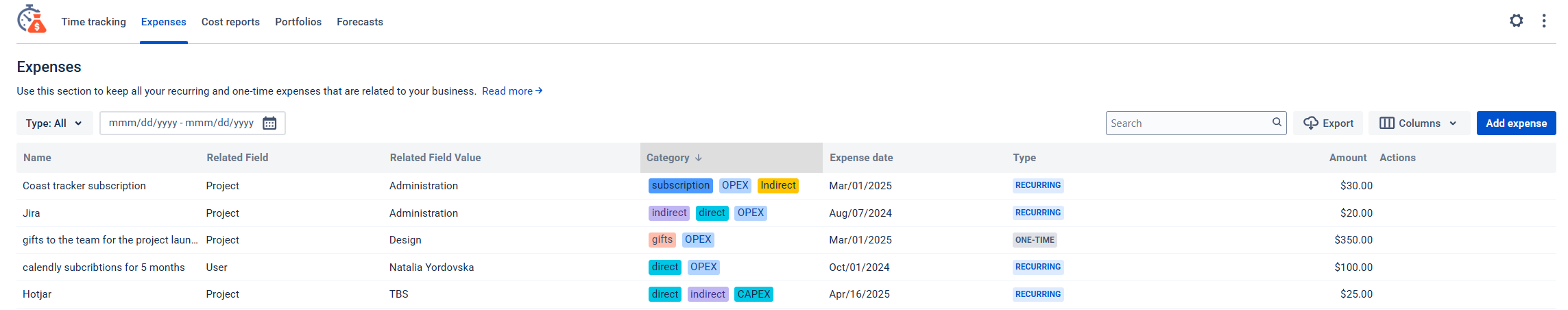The height and width of the screenshot is (310, 1568).
Task: Click the $350.00 amount
Action: pyautogui.click(x=1353, y=240)
